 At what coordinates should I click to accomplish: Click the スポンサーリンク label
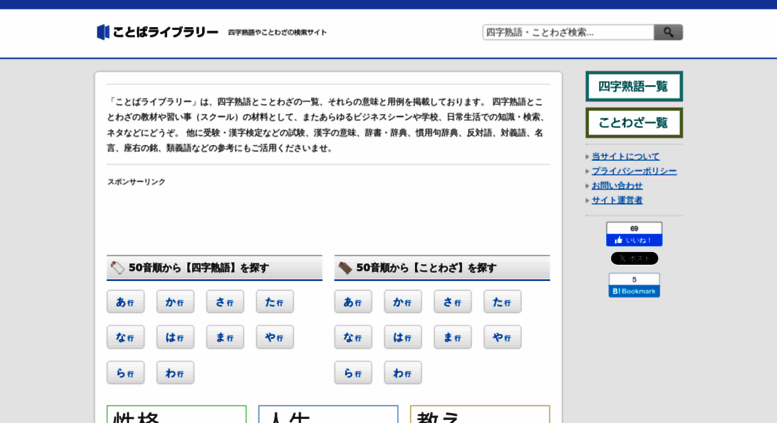click(x=136, y=182)
